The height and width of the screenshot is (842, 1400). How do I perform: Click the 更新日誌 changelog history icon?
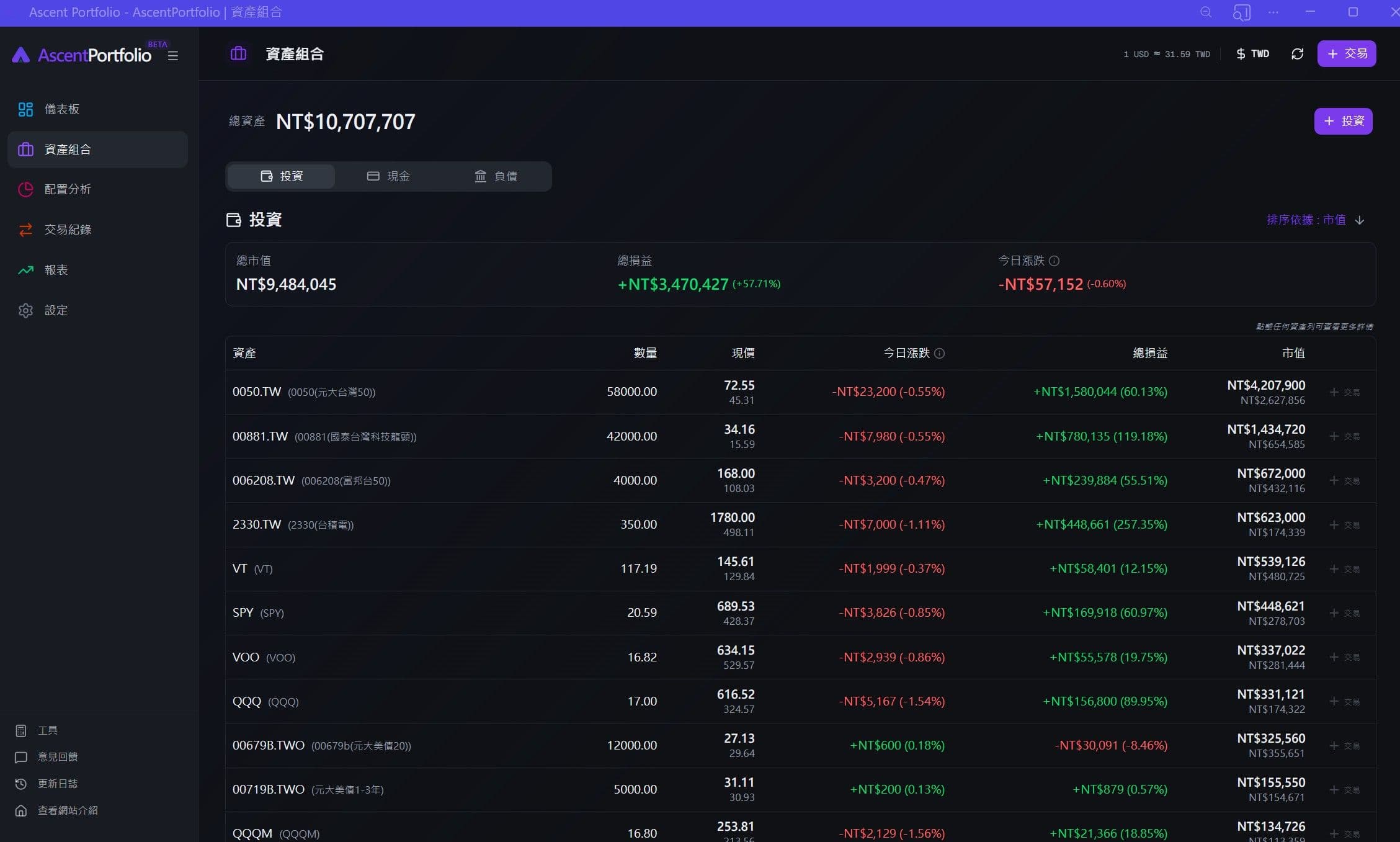pos(21,784)
